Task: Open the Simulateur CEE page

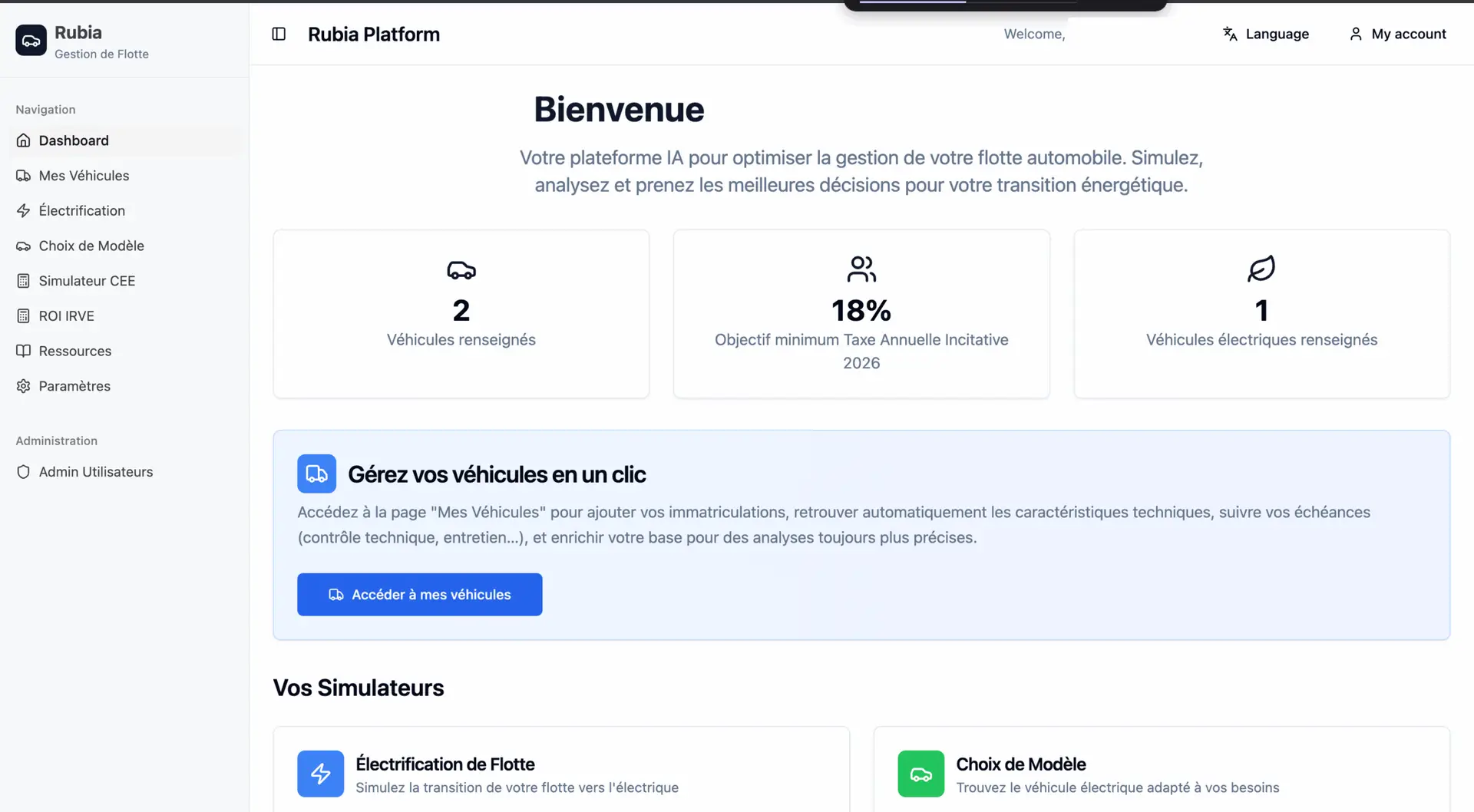Action: coord(125,281)
